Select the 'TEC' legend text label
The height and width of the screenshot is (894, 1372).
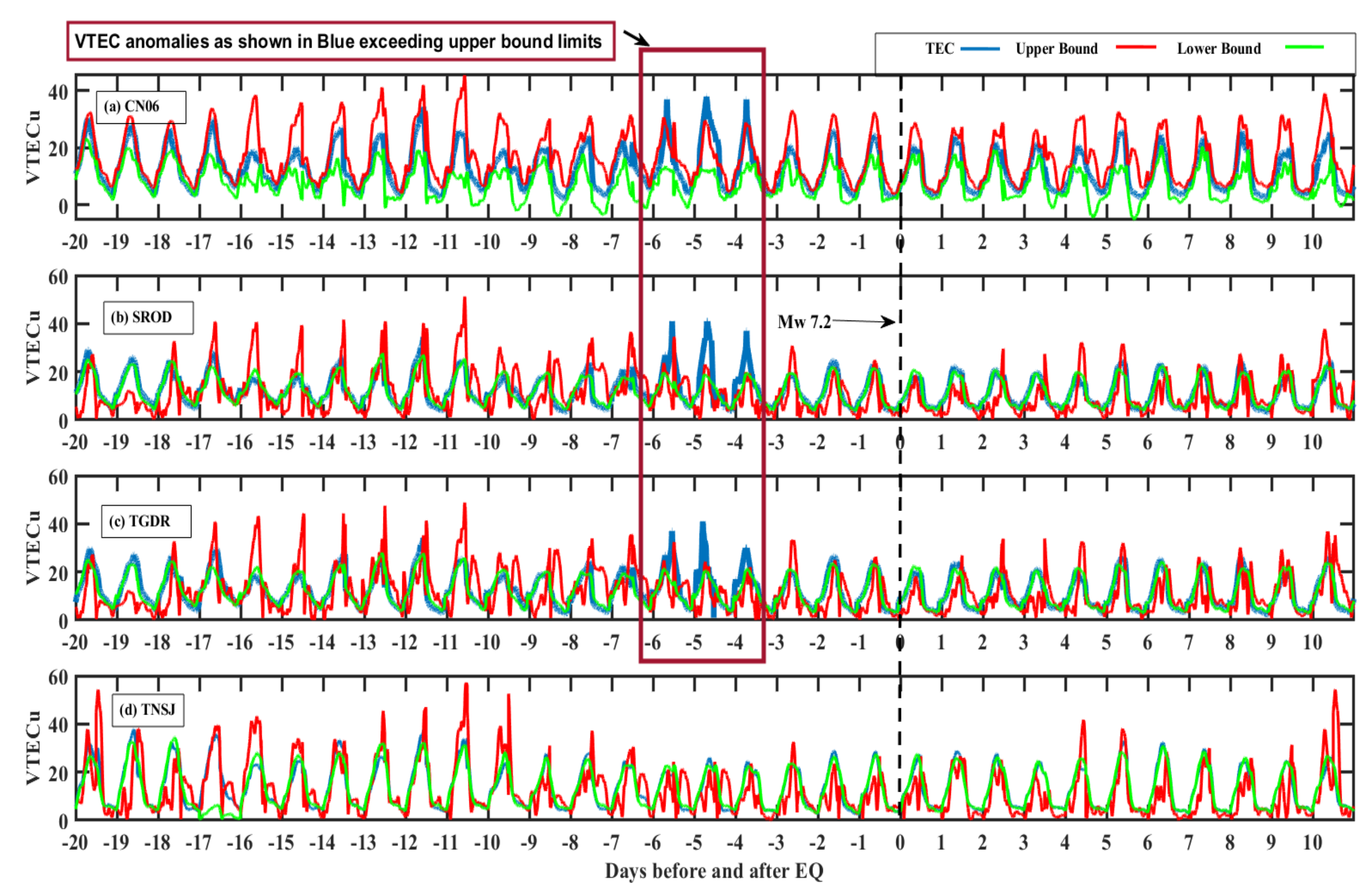(939, 49)
